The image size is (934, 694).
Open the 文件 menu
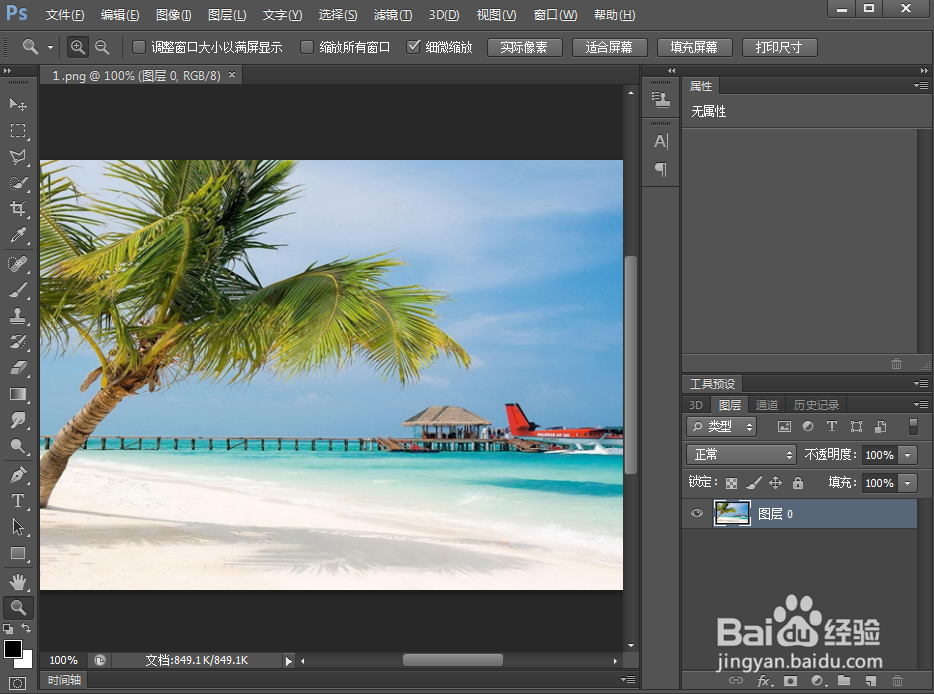(x=65, y=14)
